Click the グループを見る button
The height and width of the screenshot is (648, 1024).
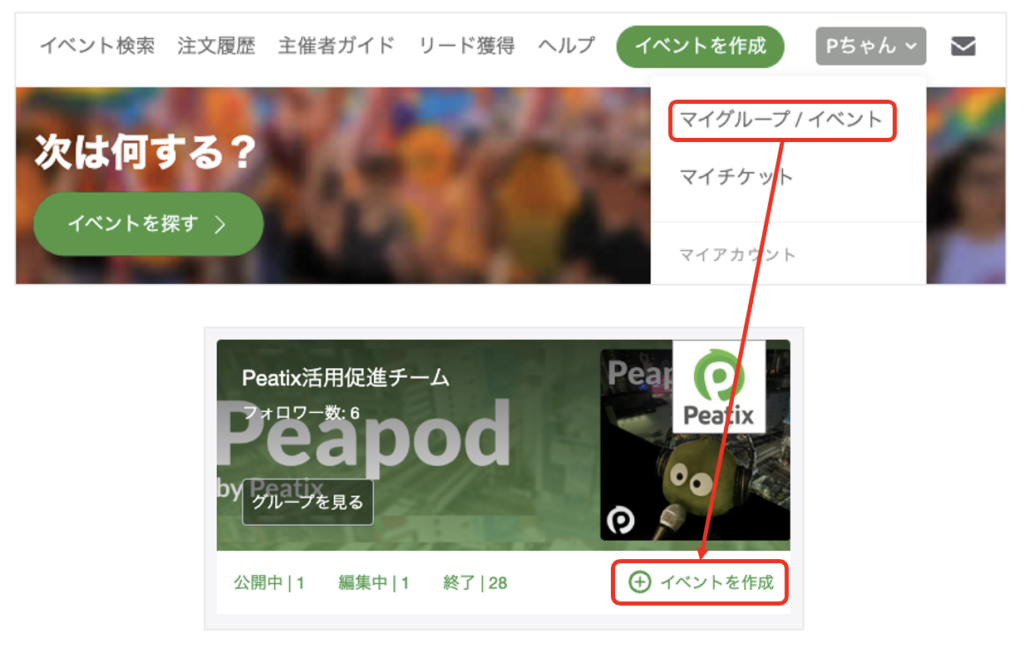click(308, 502)
